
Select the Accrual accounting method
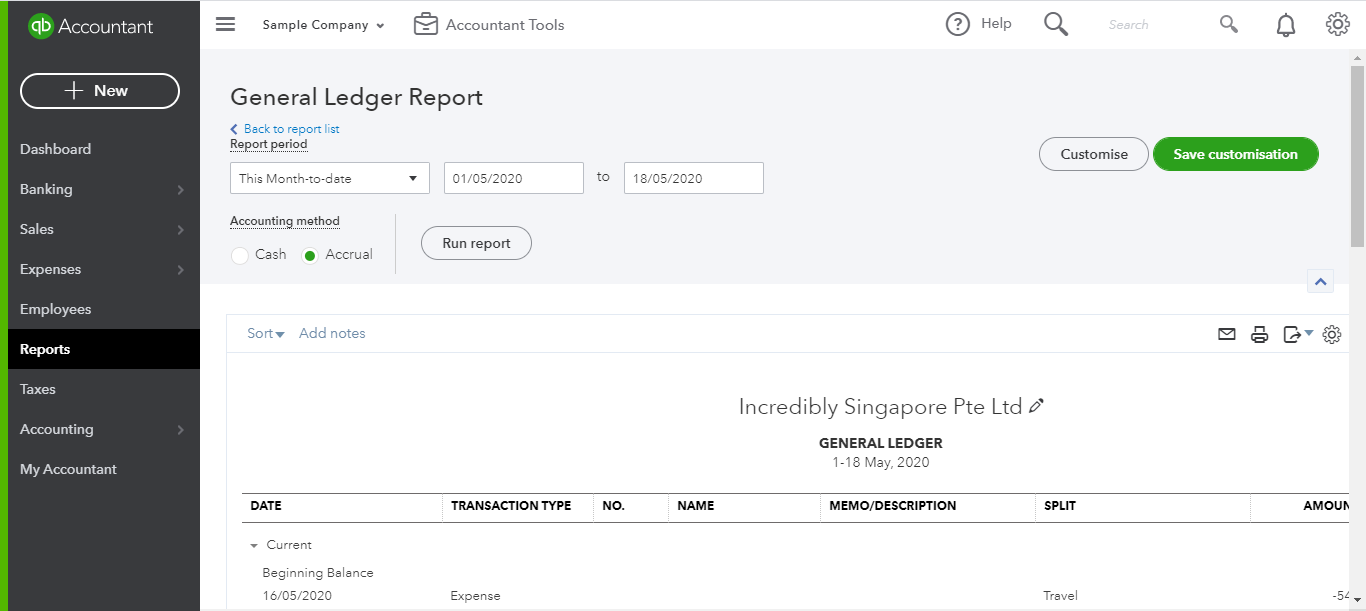(x=310, y=256)
